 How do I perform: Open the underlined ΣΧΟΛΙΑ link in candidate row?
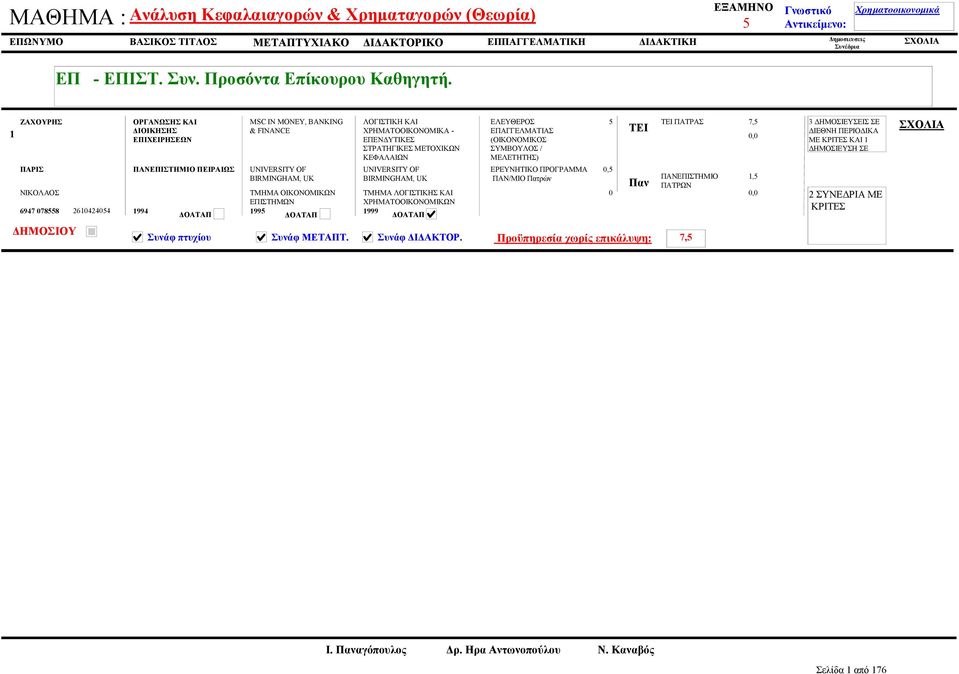(x=921, y=125)
